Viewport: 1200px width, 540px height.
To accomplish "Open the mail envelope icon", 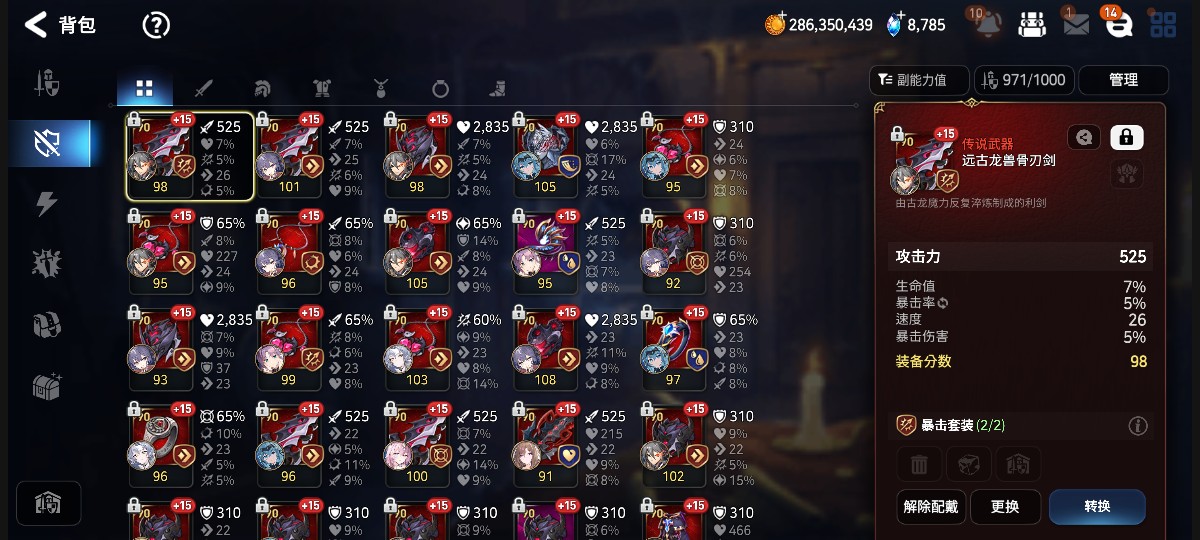I will (1076, 25).
